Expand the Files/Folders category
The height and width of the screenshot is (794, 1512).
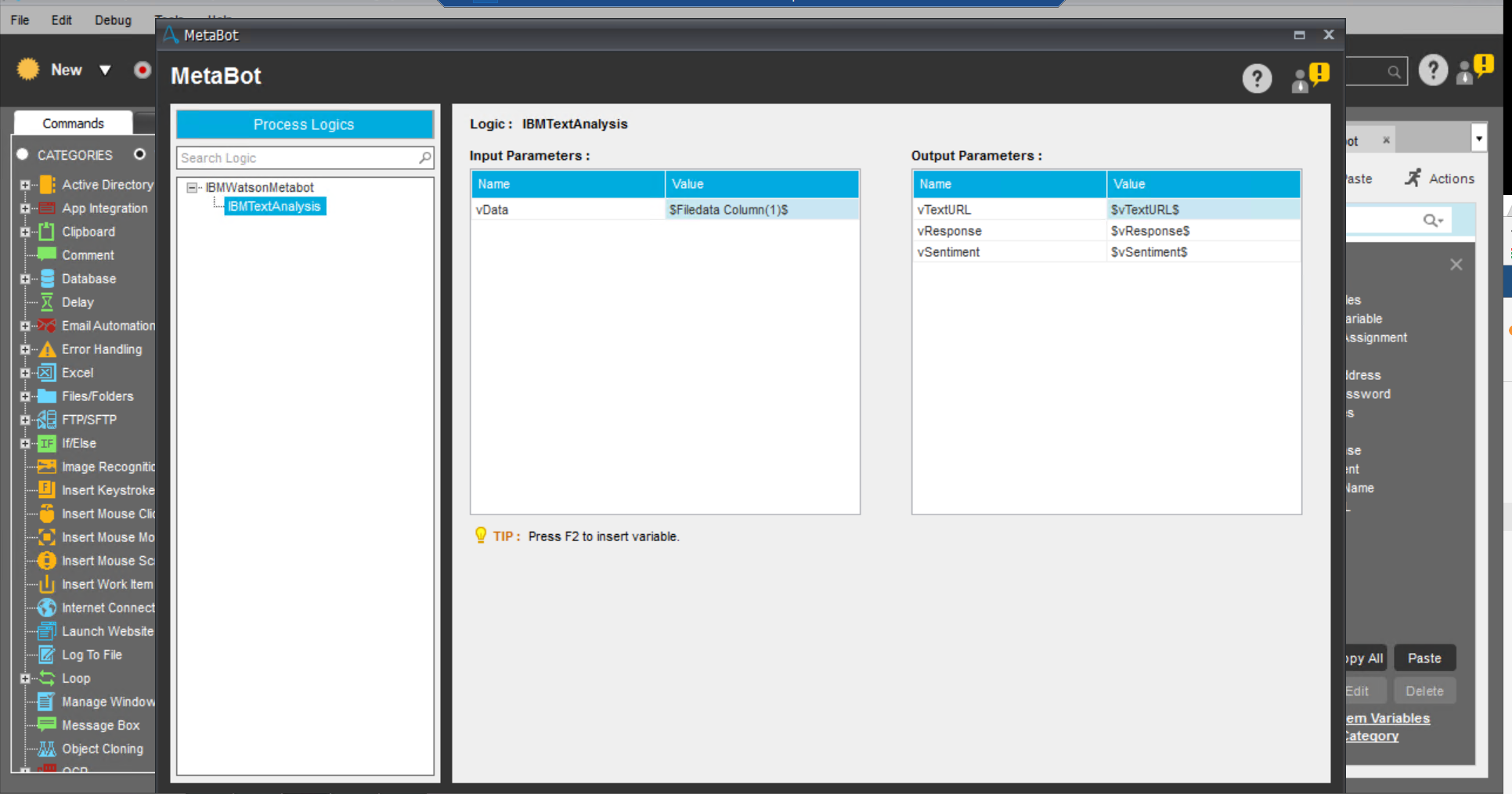25,397
